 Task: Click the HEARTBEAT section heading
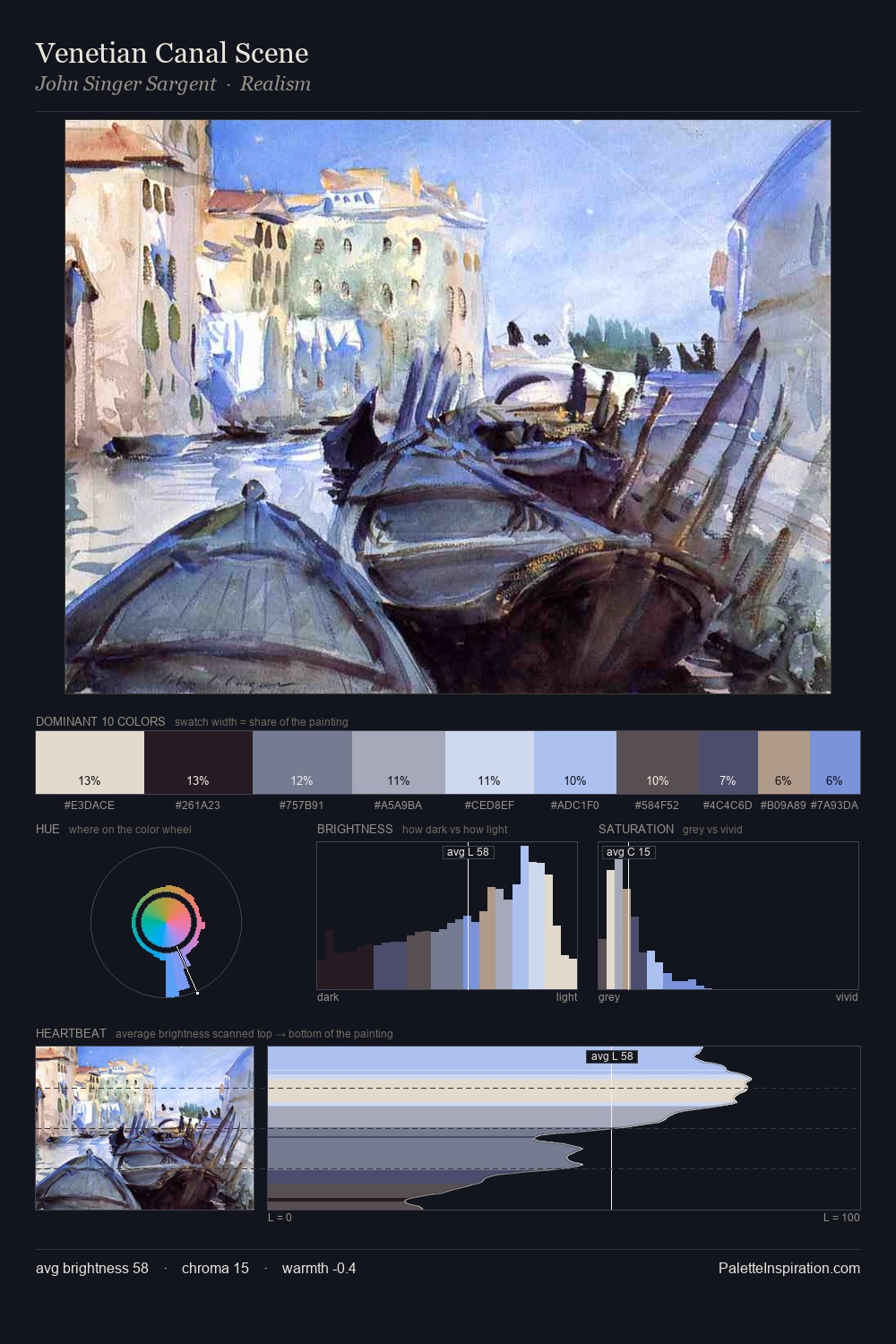pyautogui.click(x=71, y=1033)
